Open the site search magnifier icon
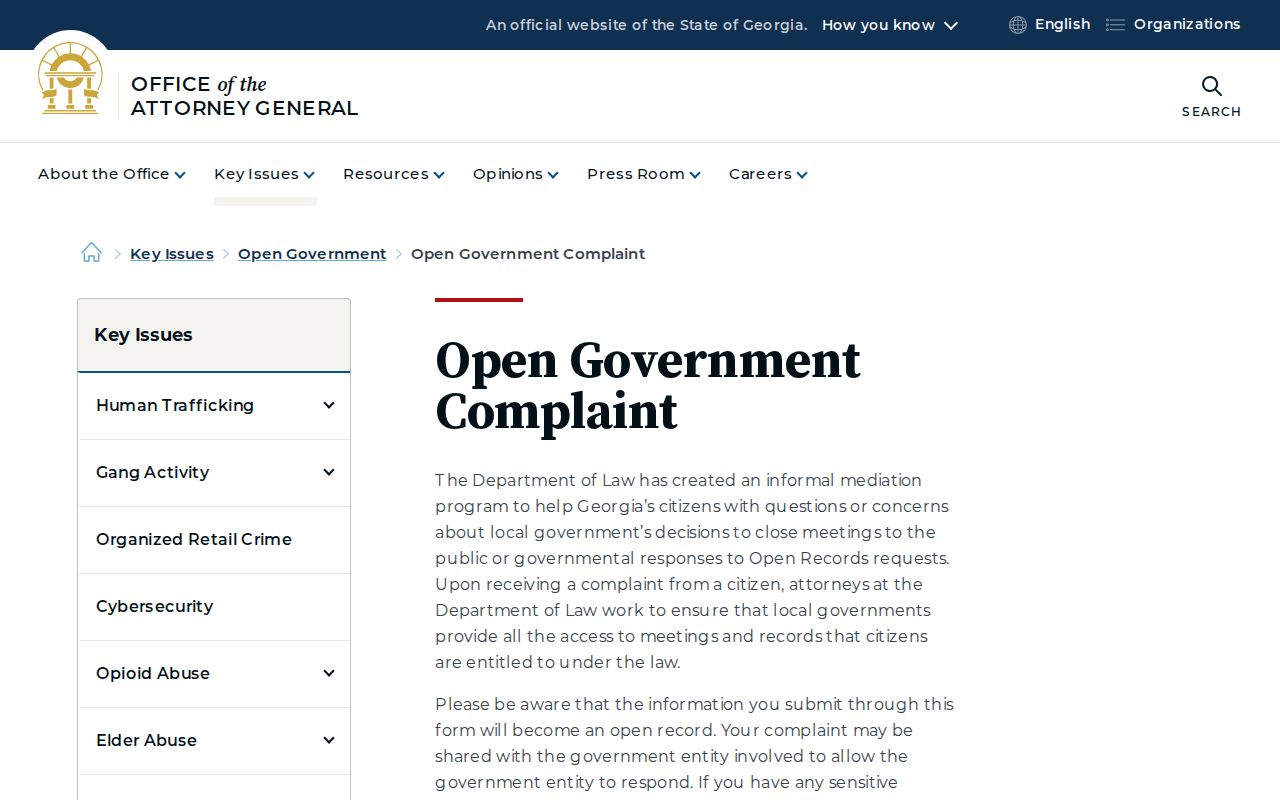The width and height of the screenshot is (1280, 800). [1211, 86]
